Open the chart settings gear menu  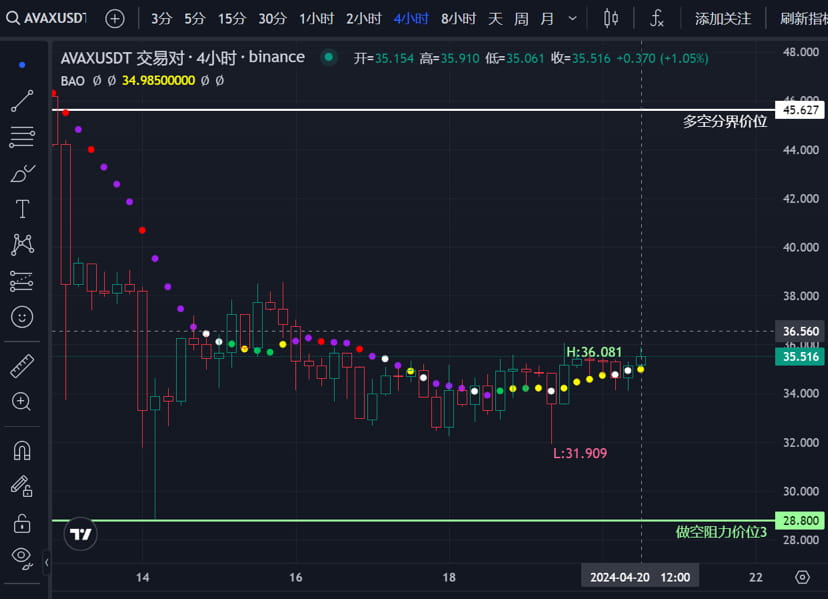(x=801, y=577)
